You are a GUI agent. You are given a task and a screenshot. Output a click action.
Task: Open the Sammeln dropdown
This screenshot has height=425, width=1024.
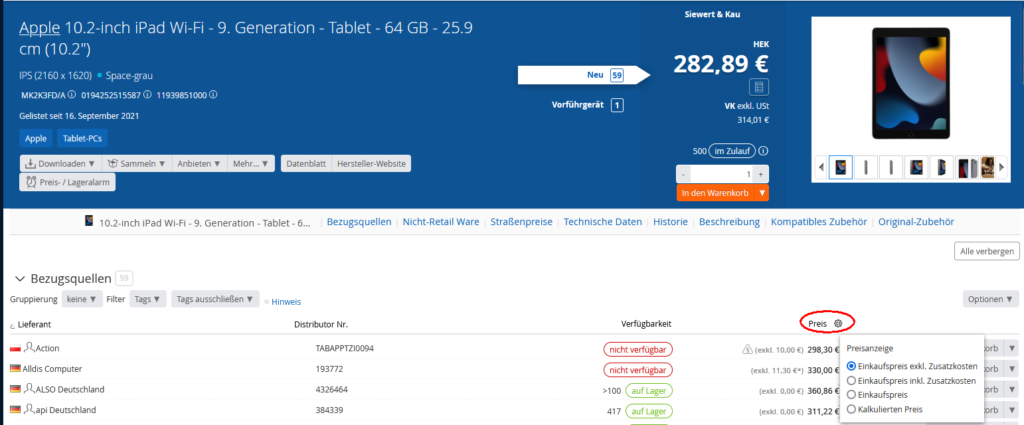136,163
